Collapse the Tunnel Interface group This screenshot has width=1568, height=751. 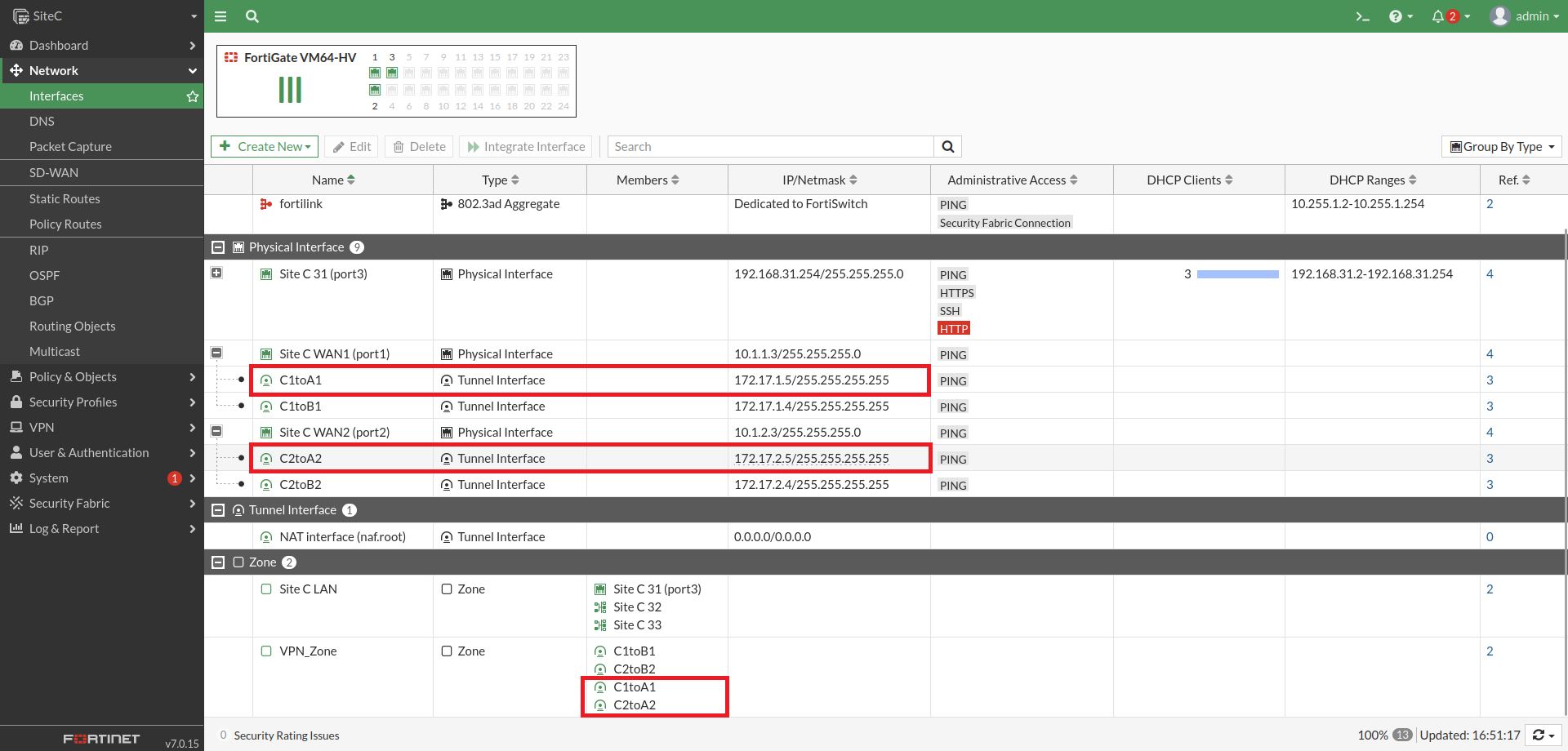(x=218, y=510)
